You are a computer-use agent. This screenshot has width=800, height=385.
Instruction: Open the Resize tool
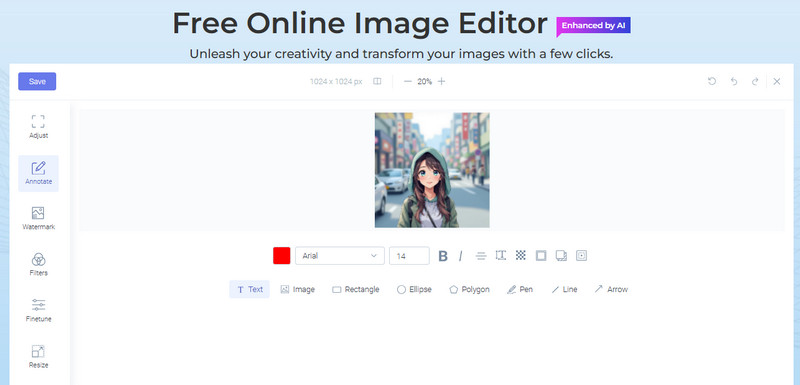[38, 356]
